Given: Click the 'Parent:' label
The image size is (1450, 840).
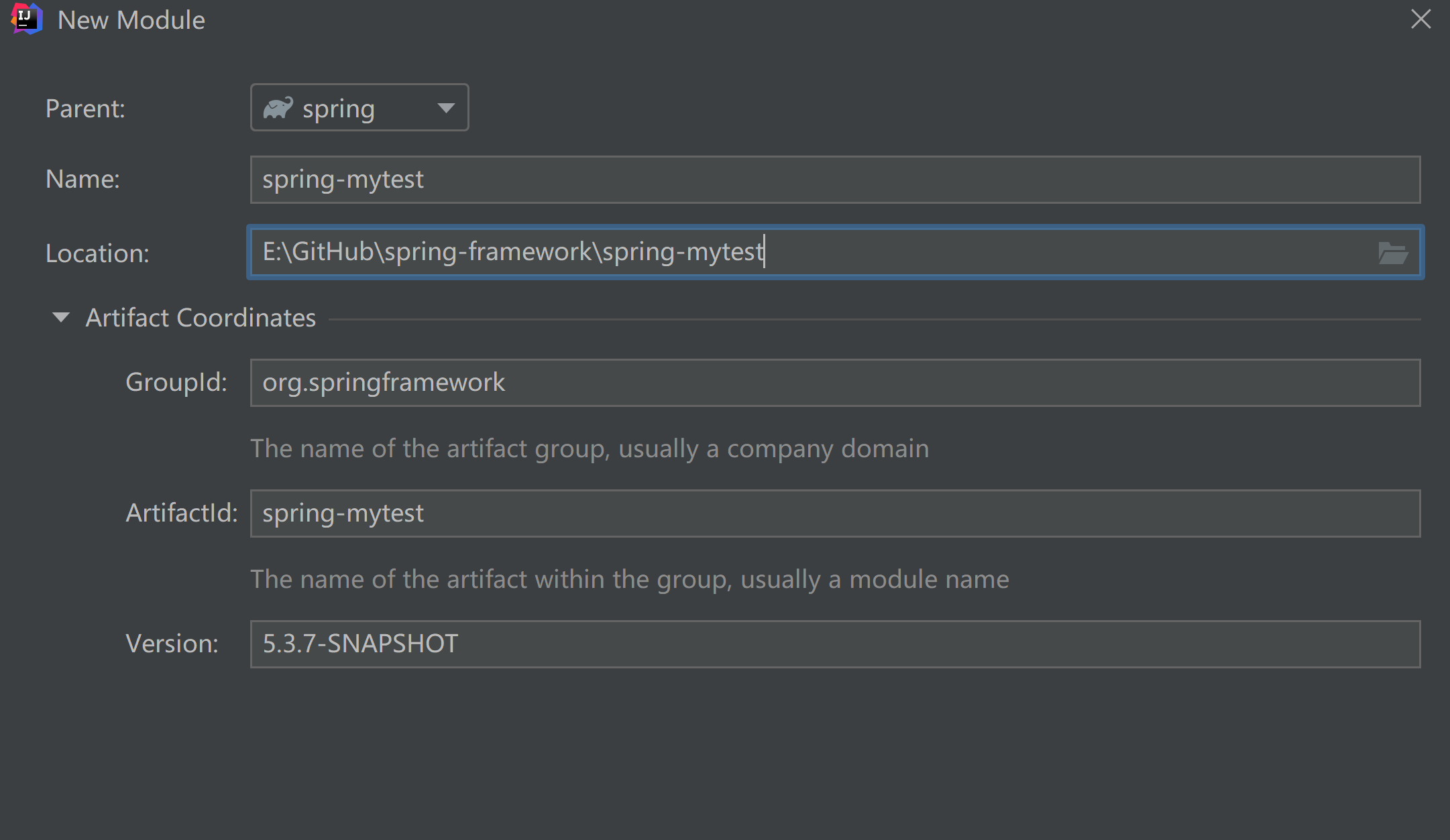Looking at the screenshot, I should click(x=85, y=109).
